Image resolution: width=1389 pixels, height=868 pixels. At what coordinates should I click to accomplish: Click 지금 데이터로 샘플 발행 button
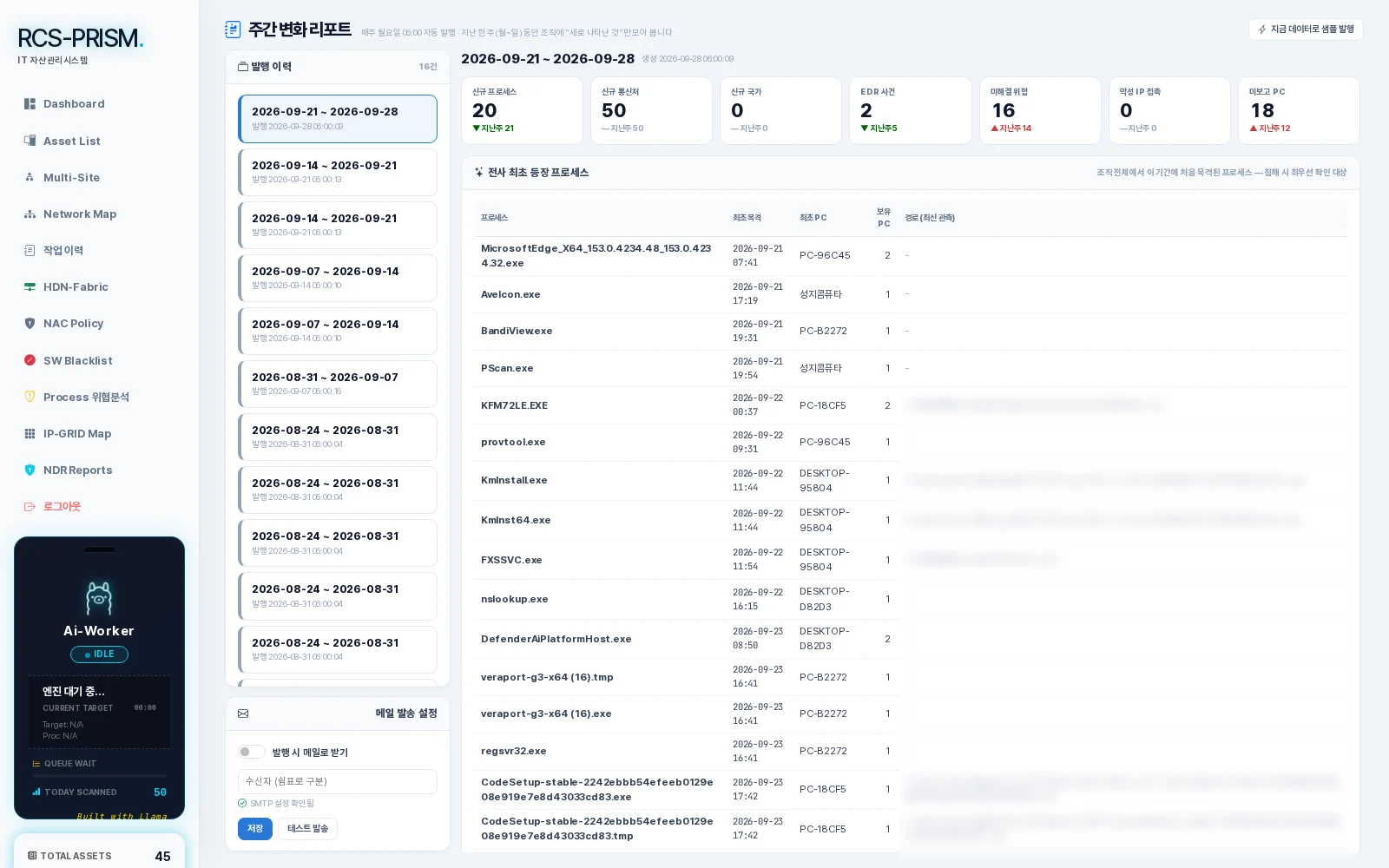pyautogui.click(x=1306, y=30)
